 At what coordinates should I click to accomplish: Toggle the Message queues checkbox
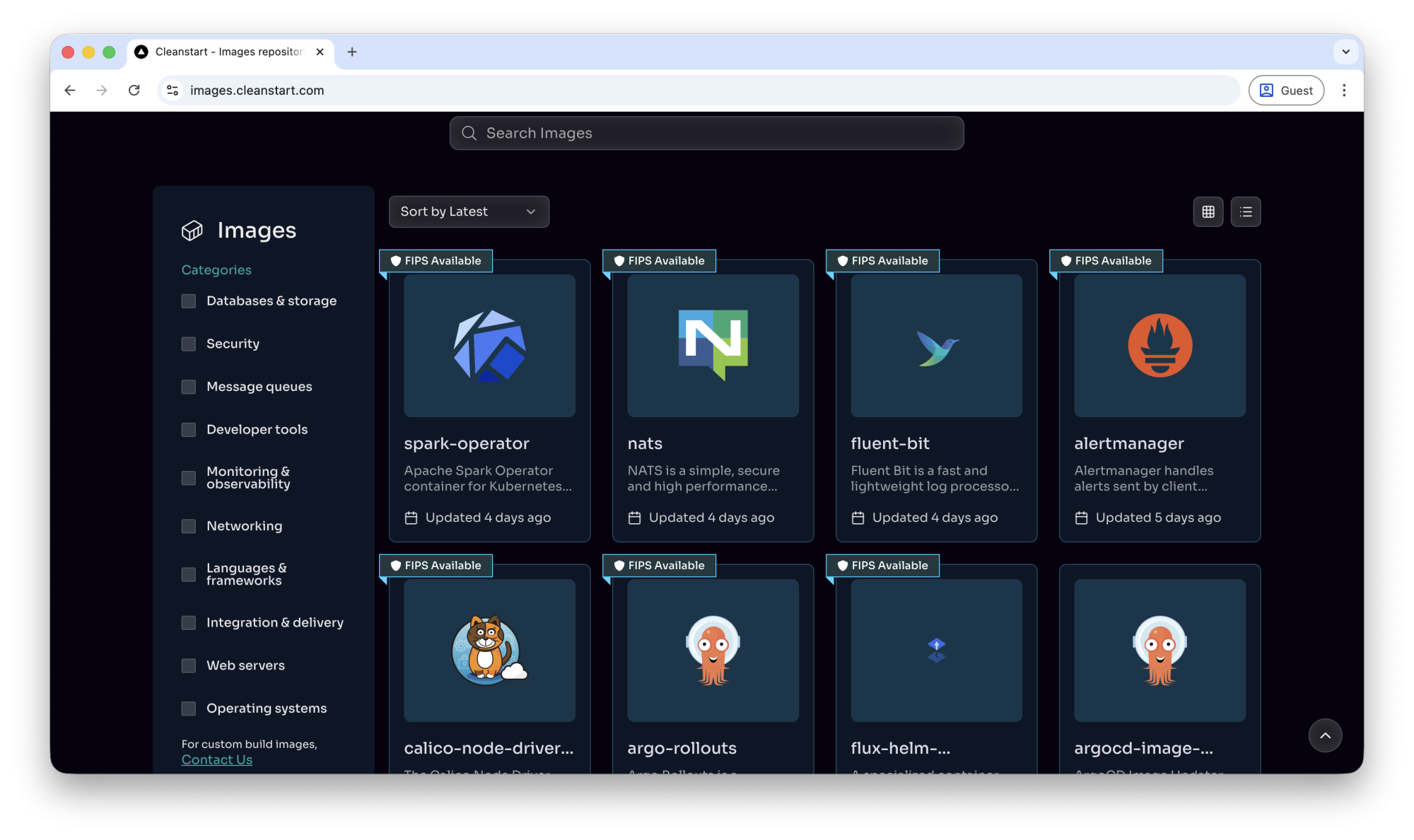click(x=189, y=387)
